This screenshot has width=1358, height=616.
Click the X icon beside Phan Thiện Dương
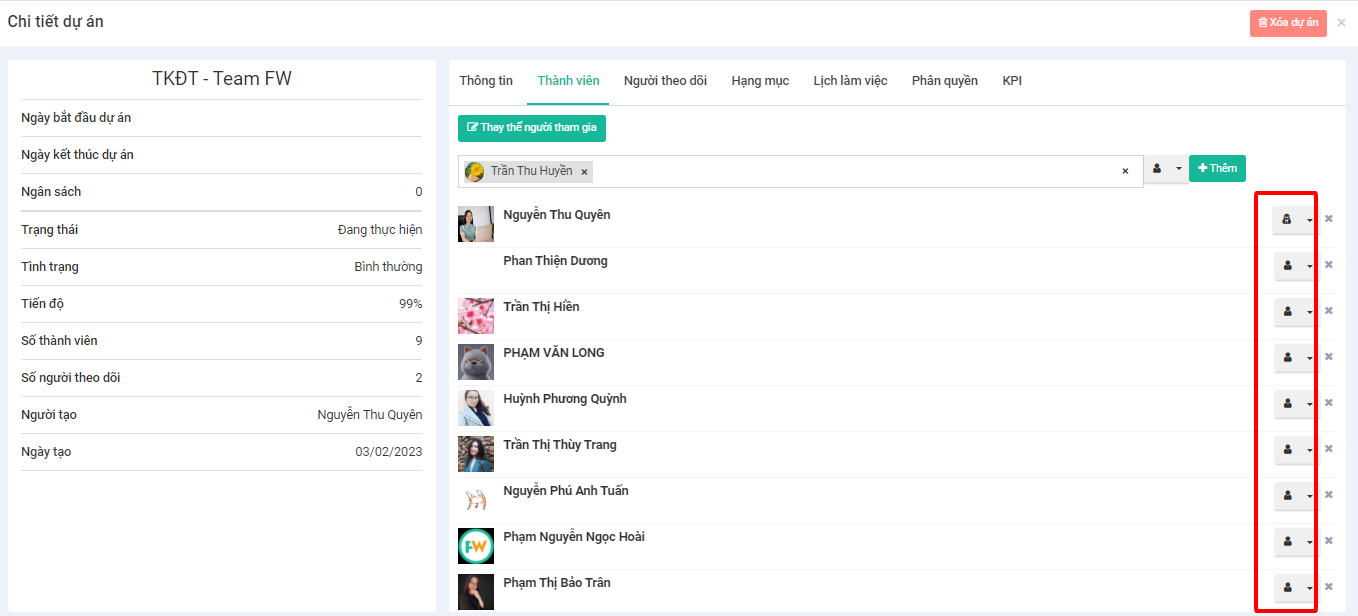1329,265
